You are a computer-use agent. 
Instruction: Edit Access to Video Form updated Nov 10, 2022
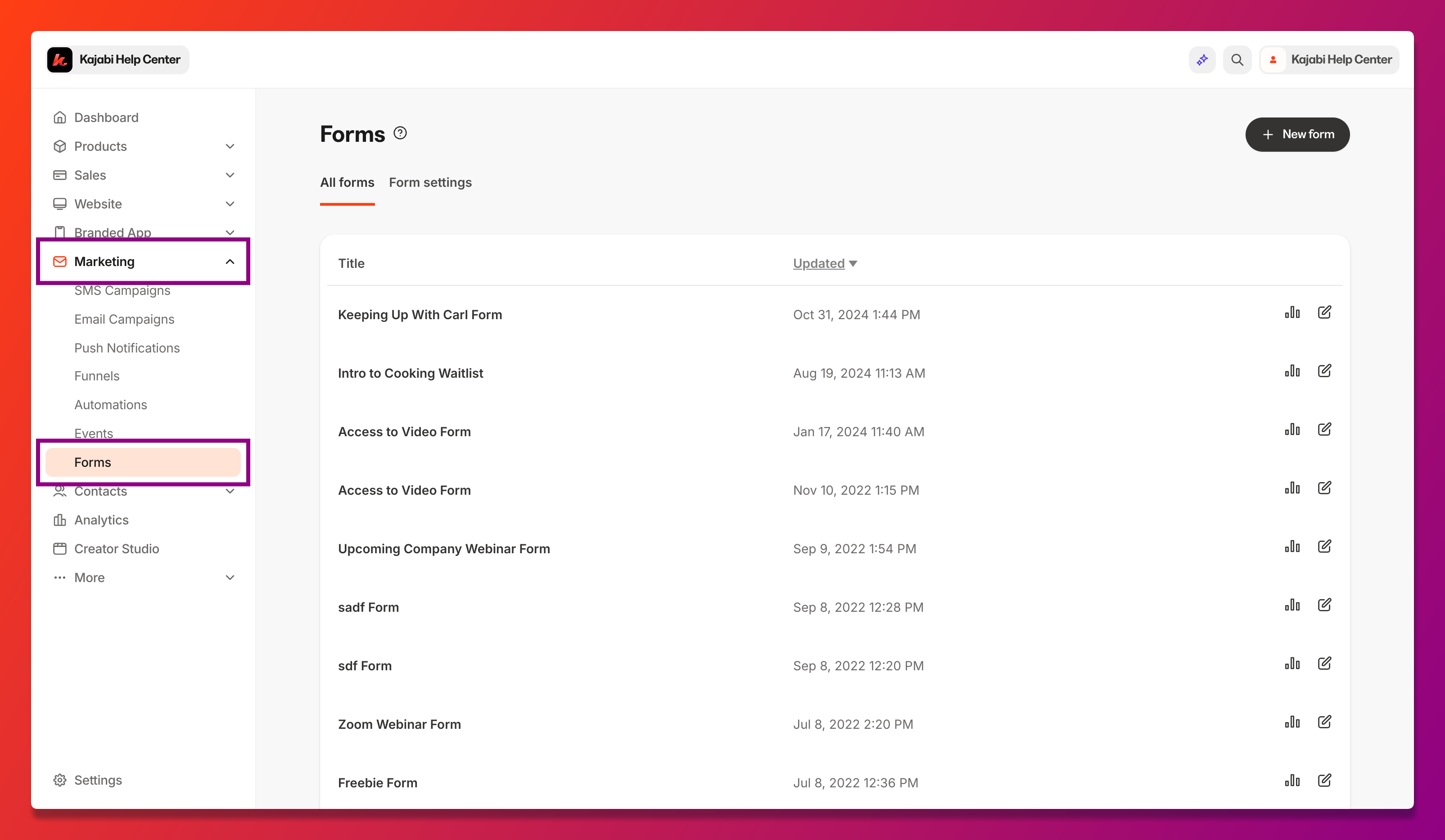[1324, 488]
